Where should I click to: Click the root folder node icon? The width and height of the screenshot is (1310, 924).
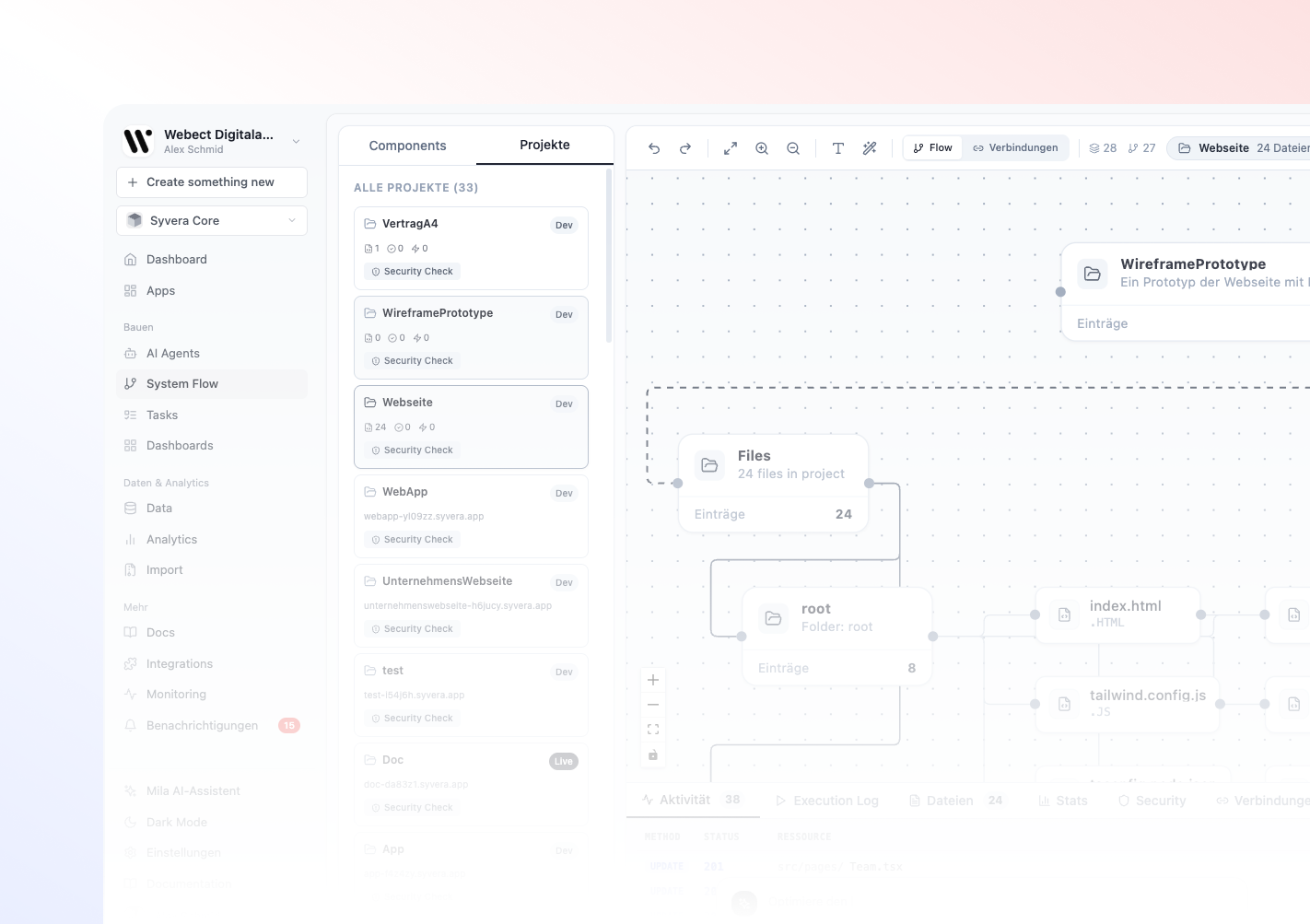tap(773, 618)
